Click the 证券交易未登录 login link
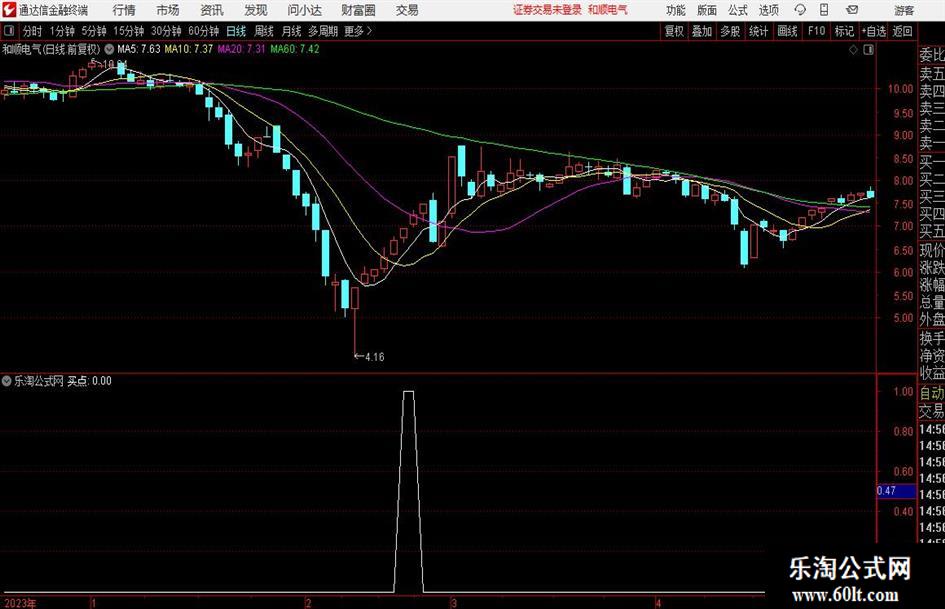Viewport: 945px width, 609px height. coord(547,10)
